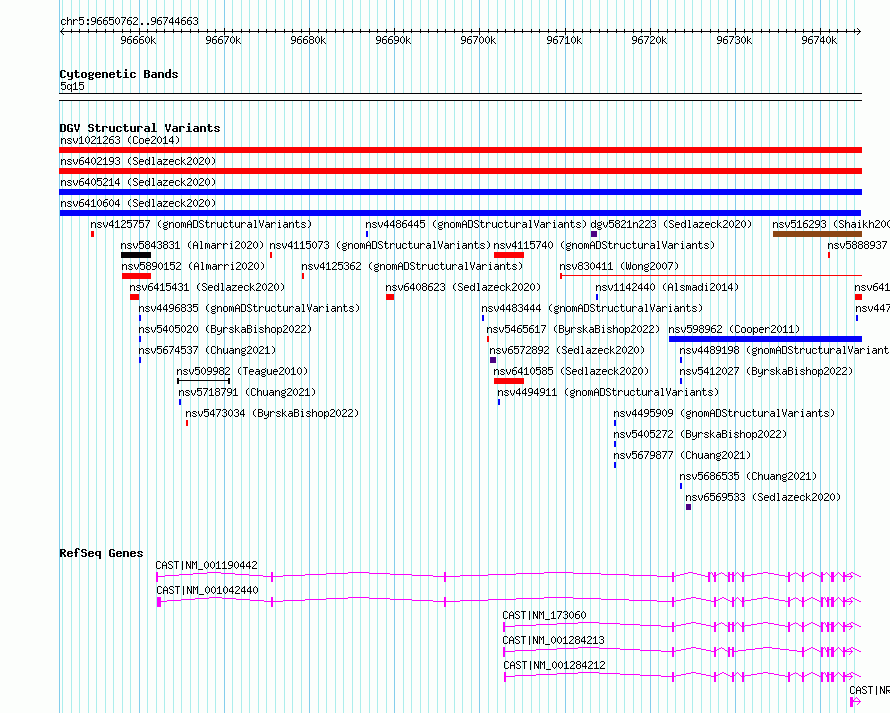The height and width of the screenshot is (713, 890).
Task: Open nsv4489198 variant label
Action: [x=784, y=350]
